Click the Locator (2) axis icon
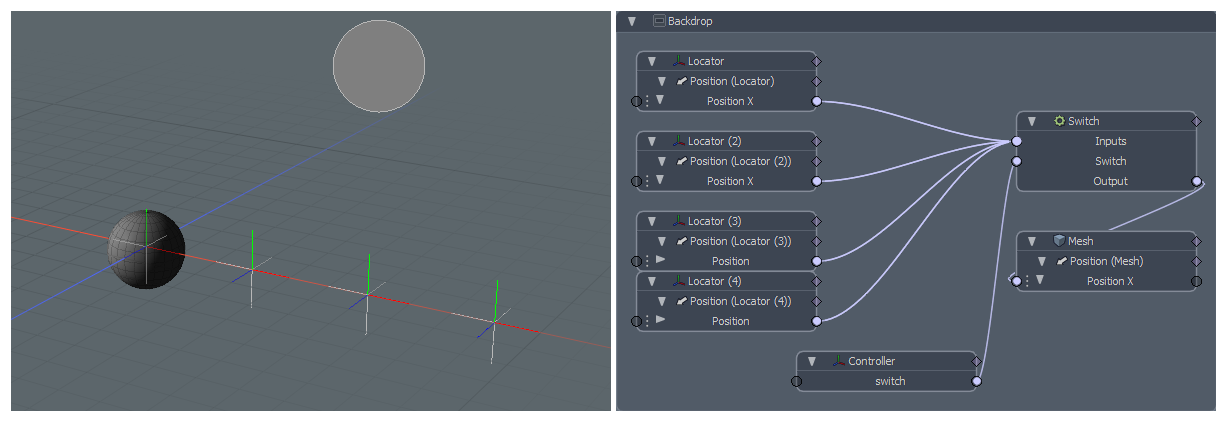1216x423 pixels. coord(679,141)
